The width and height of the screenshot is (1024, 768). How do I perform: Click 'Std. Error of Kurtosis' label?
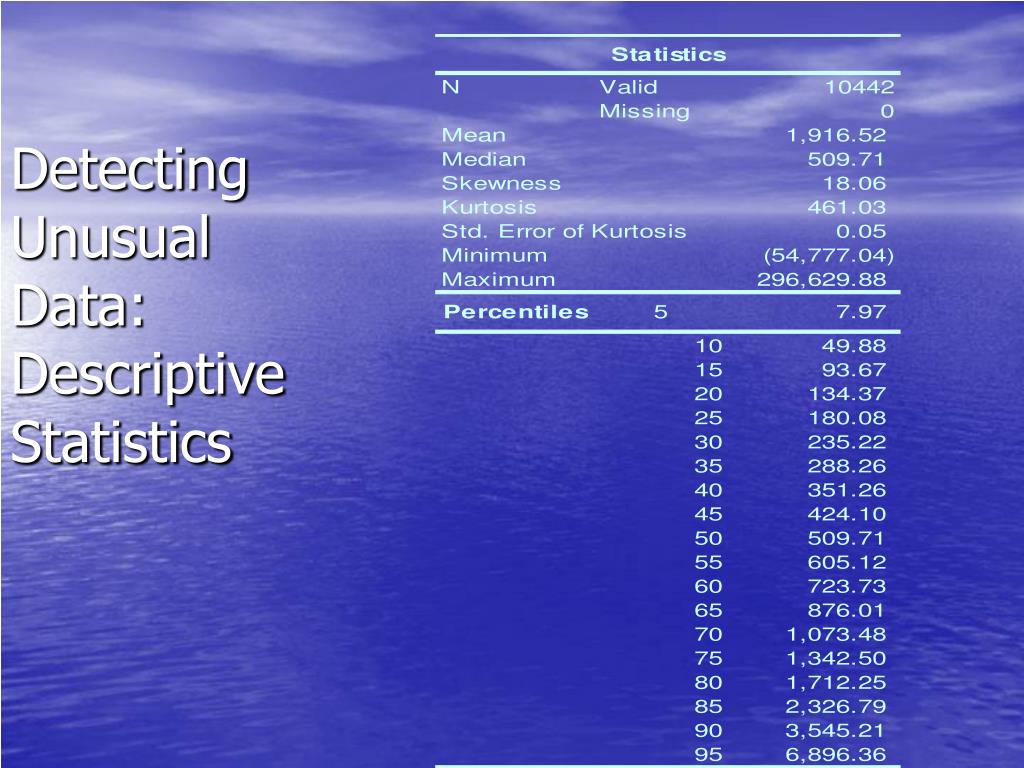click(x=564, y=231)
